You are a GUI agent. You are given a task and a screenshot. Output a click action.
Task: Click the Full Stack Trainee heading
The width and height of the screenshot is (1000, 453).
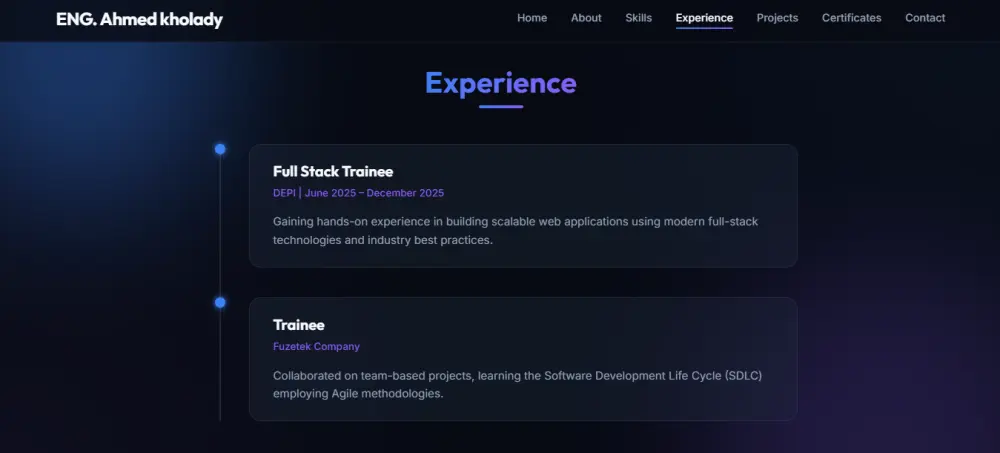pos(333,172)
